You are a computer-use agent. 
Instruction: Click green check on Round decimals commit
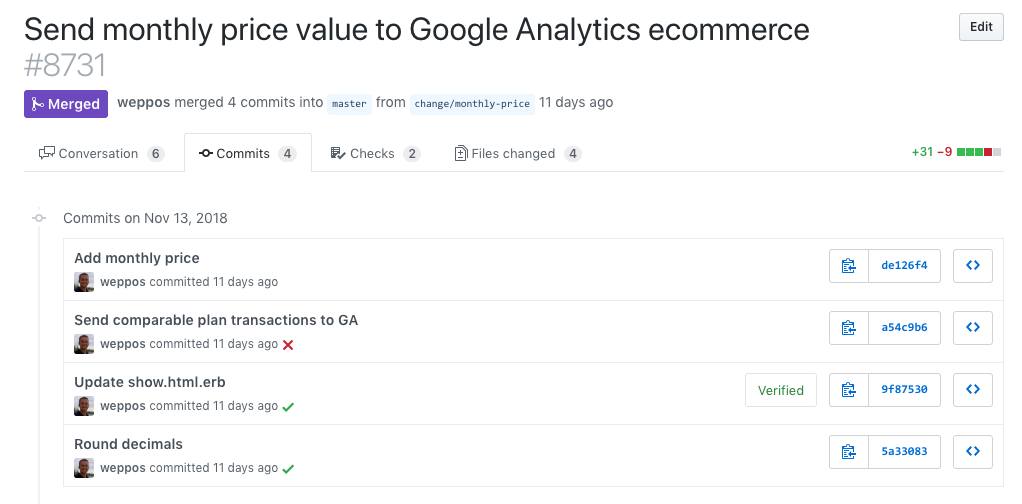click(x=288, y=469)
